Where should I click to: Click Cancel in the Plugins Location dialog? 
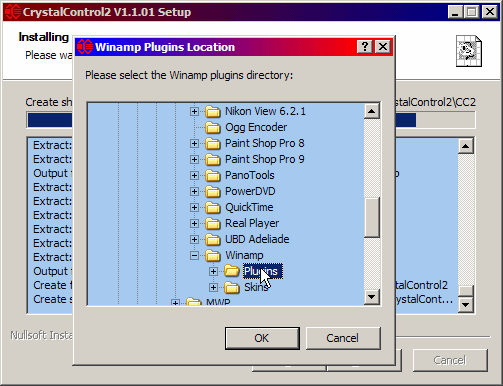[x=343, y=338]
